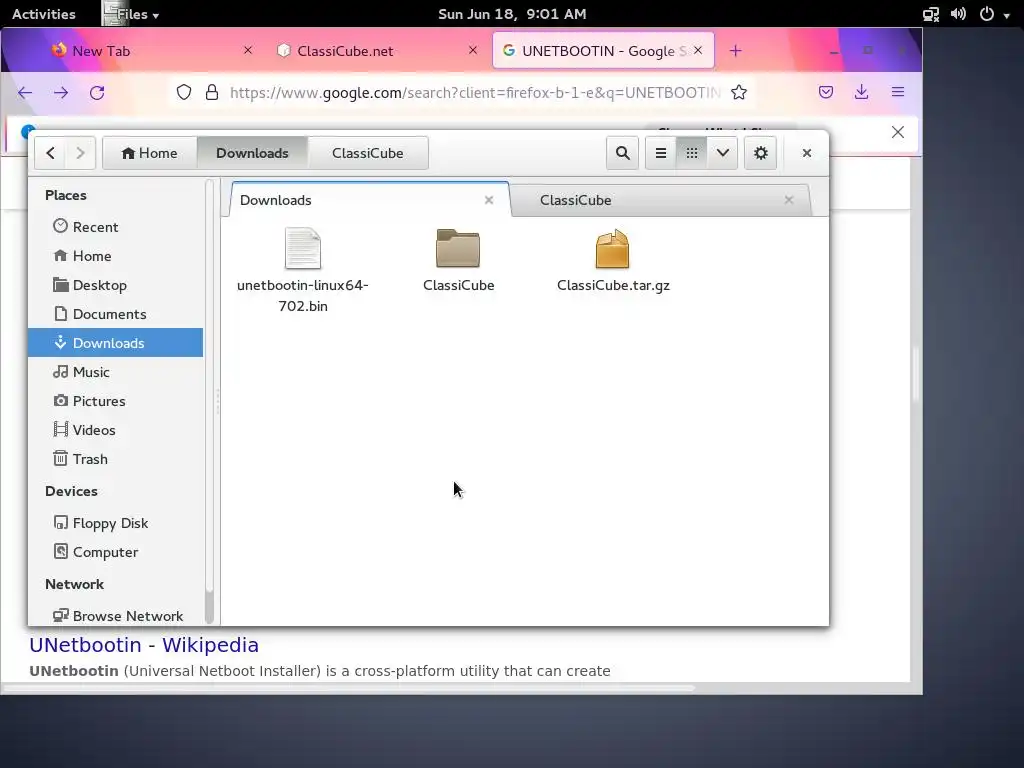Select Downloads in path bar

click(x=252, y=153)
